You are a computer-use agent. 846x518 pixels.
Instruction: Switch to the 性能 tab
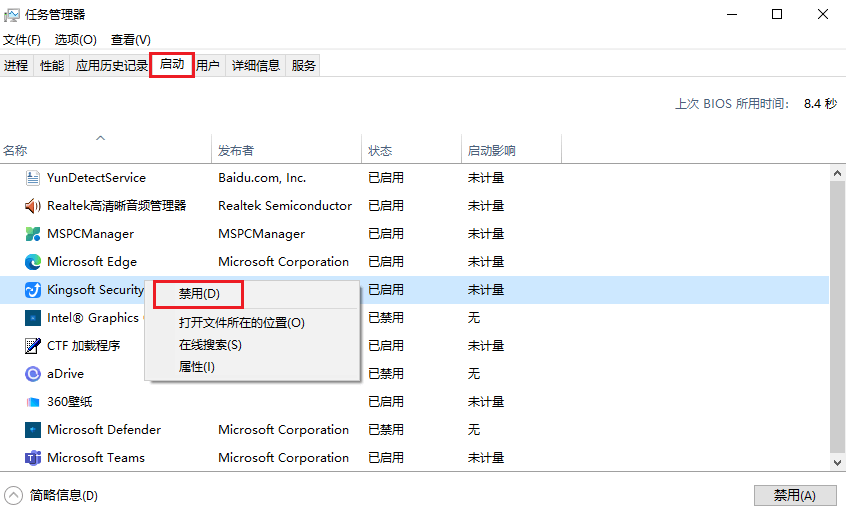click(x=52, y=66)
